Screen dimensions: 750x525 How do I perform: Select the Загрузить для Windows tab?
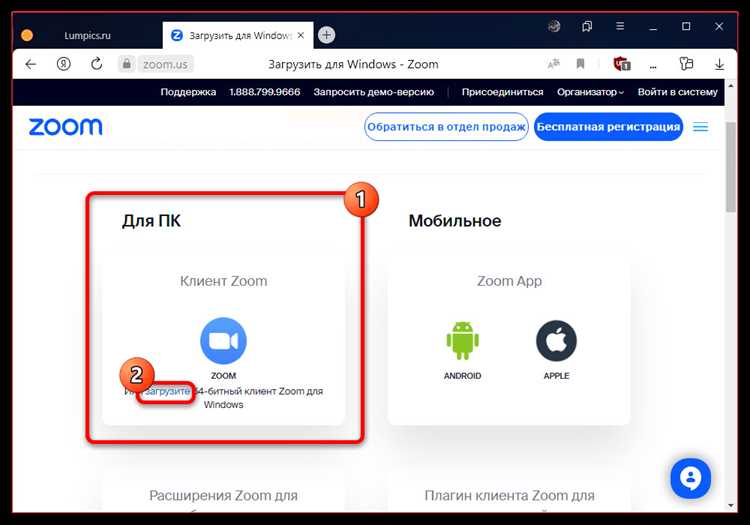(238, 35)
